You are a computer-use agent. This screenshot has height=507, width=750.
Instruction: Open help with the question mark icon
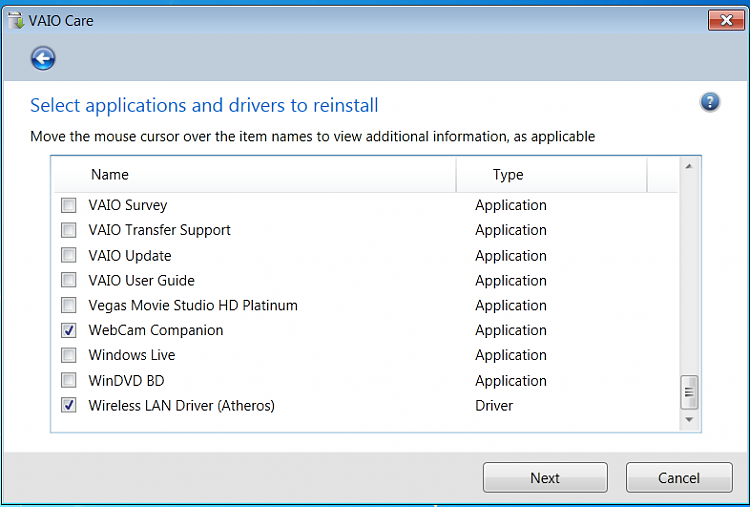pos(710,101)
